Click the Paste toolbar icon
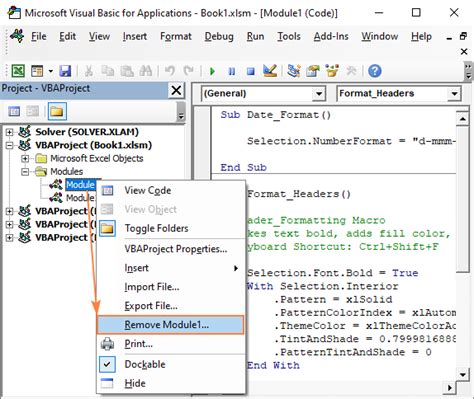This screenshot has width=474, height=399. coord(127,71)
